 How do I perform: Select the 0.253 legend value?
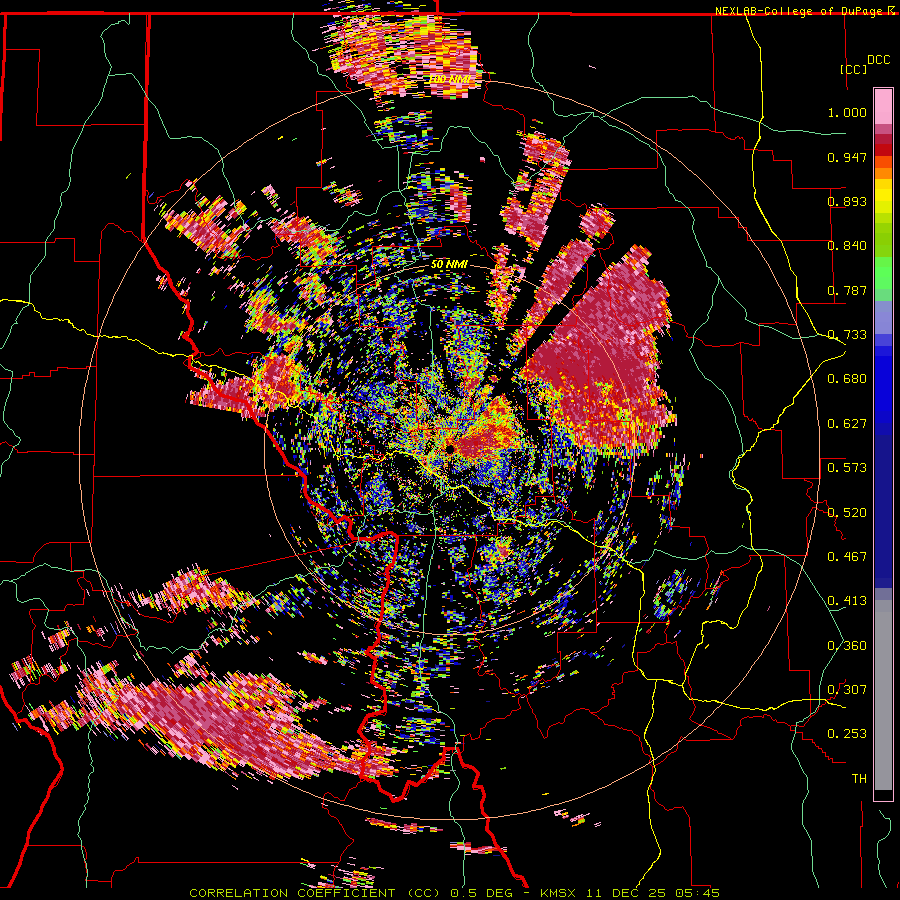pyautogui.click(x=847, y=734)
